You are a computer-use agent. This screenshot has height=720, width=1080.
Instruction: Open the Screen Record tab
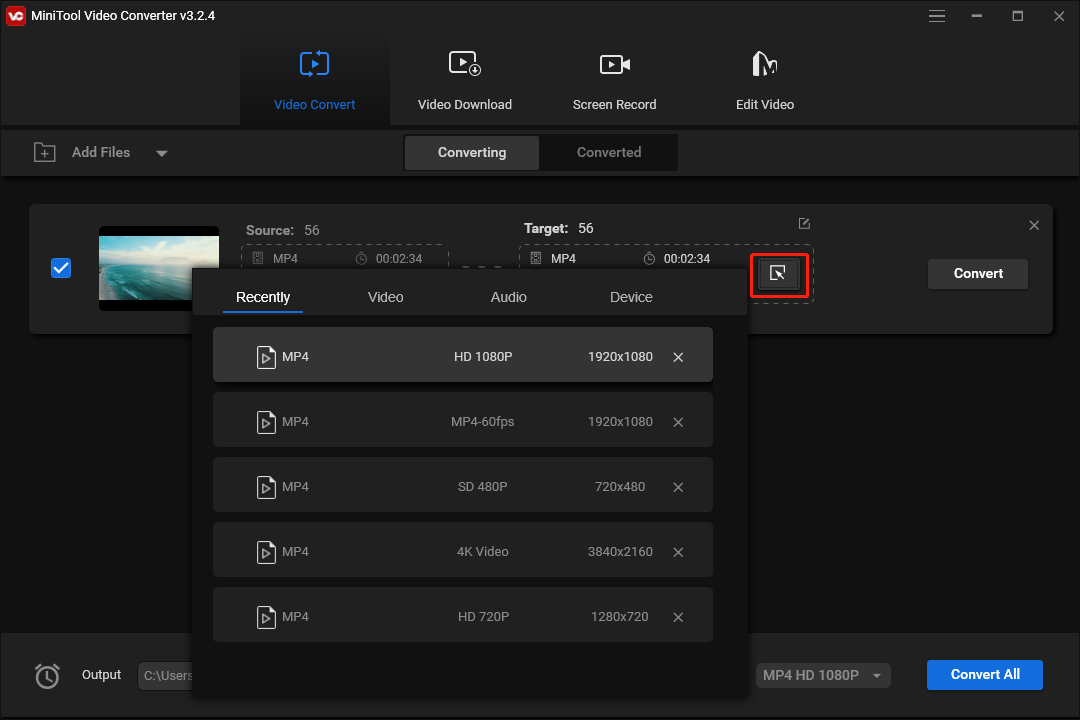(614, 81)
